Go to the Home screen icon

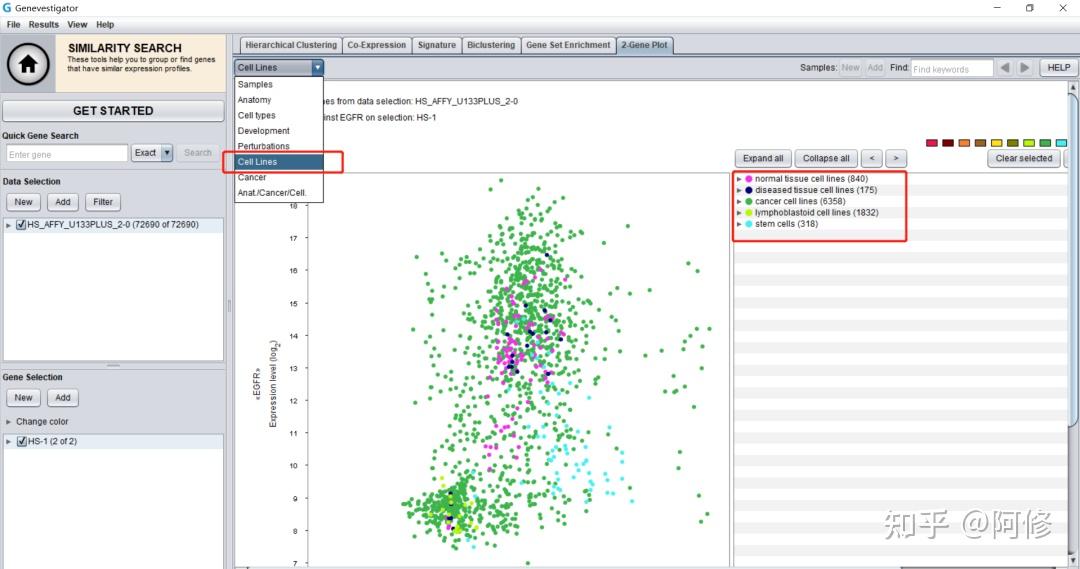(28, 63)
